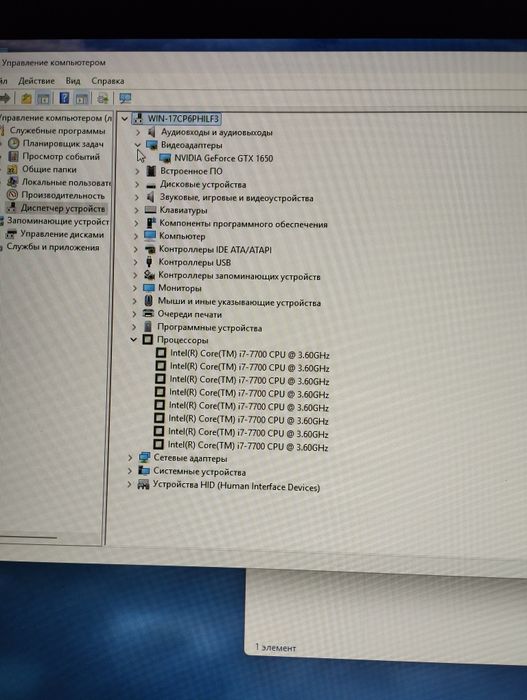527x700 pixels.
Task: Click the Up One Level folder icon
Action: (x=26, y=98)
